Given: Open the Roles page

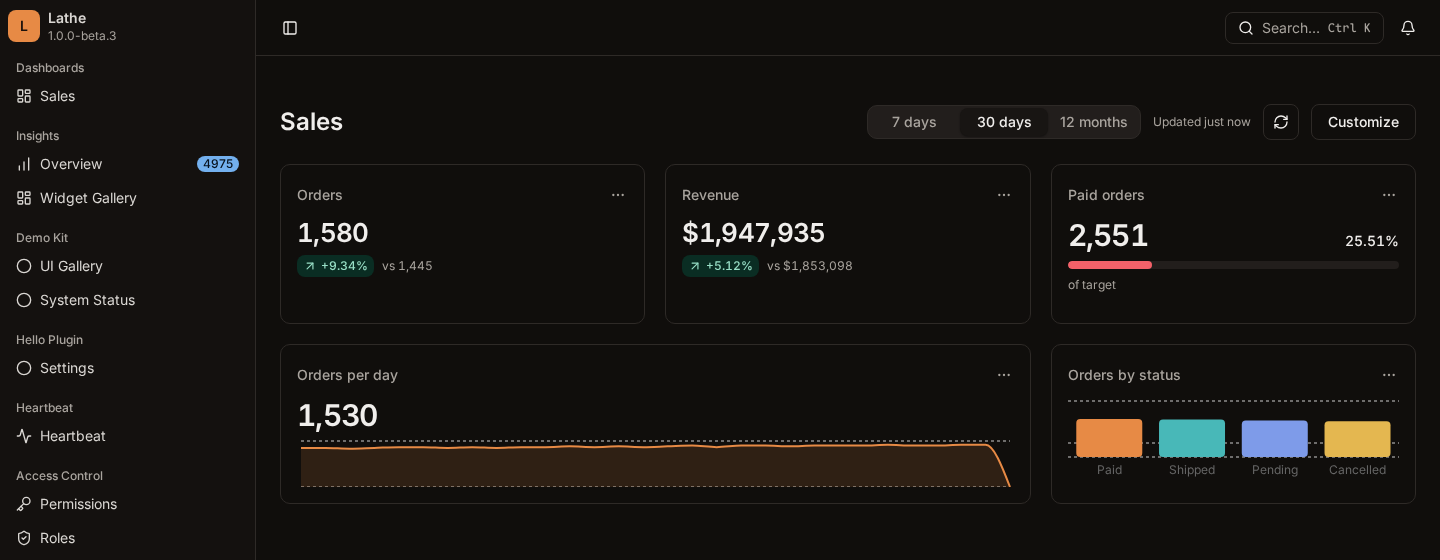Looking at the screenshot, I should [x=128, y=538].
